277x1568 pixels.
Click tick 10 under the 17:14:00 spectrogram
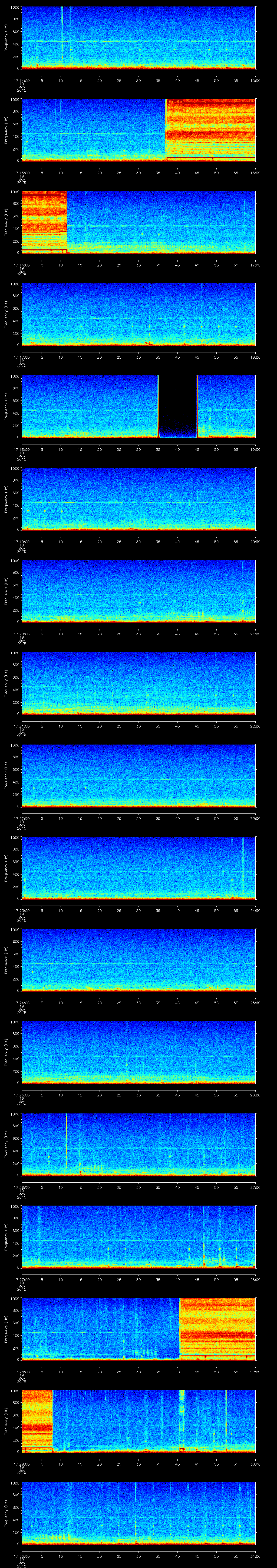60,80
